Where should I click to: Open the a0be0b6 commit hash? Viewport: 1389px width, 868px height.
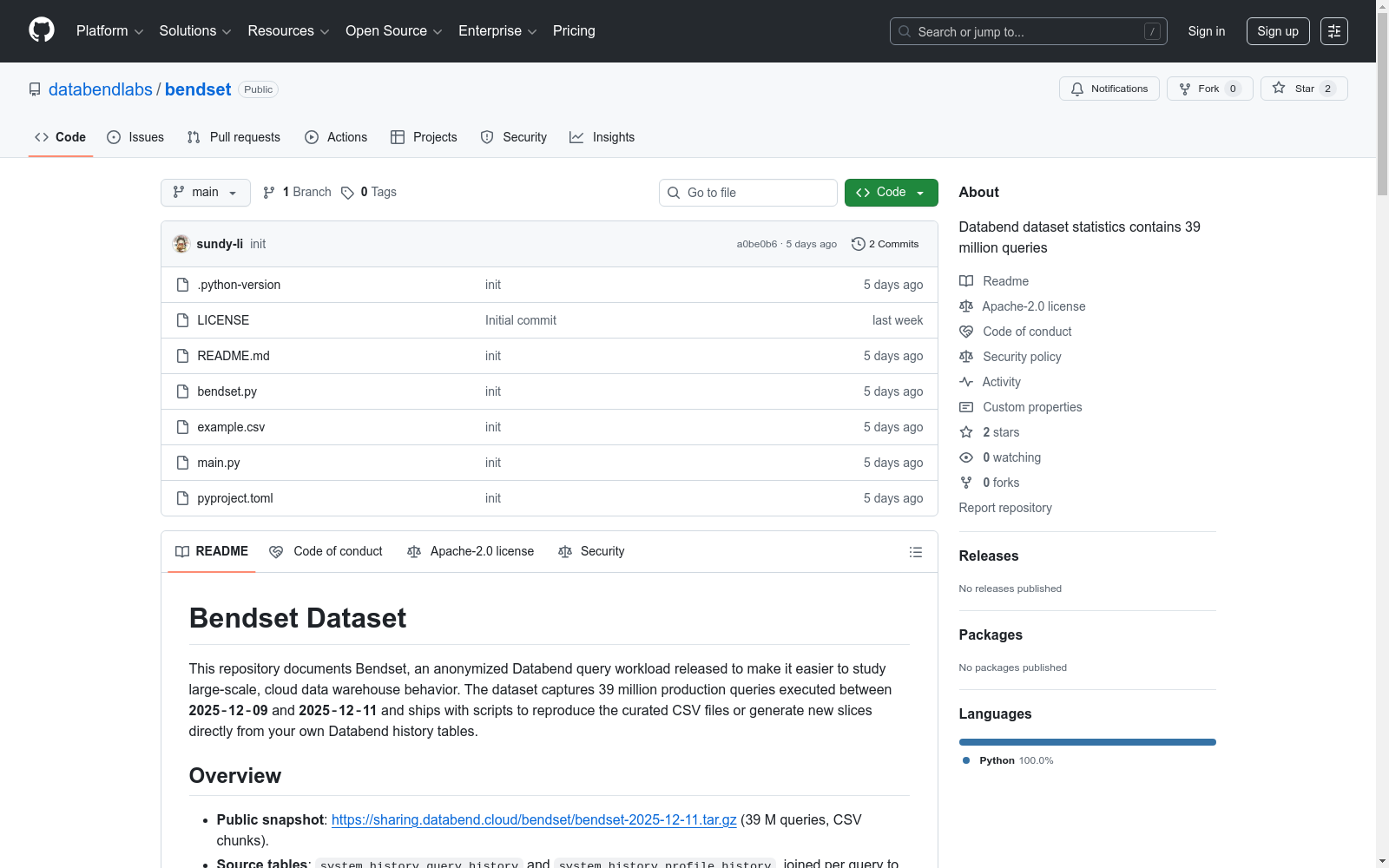click(x=757, y=244)
